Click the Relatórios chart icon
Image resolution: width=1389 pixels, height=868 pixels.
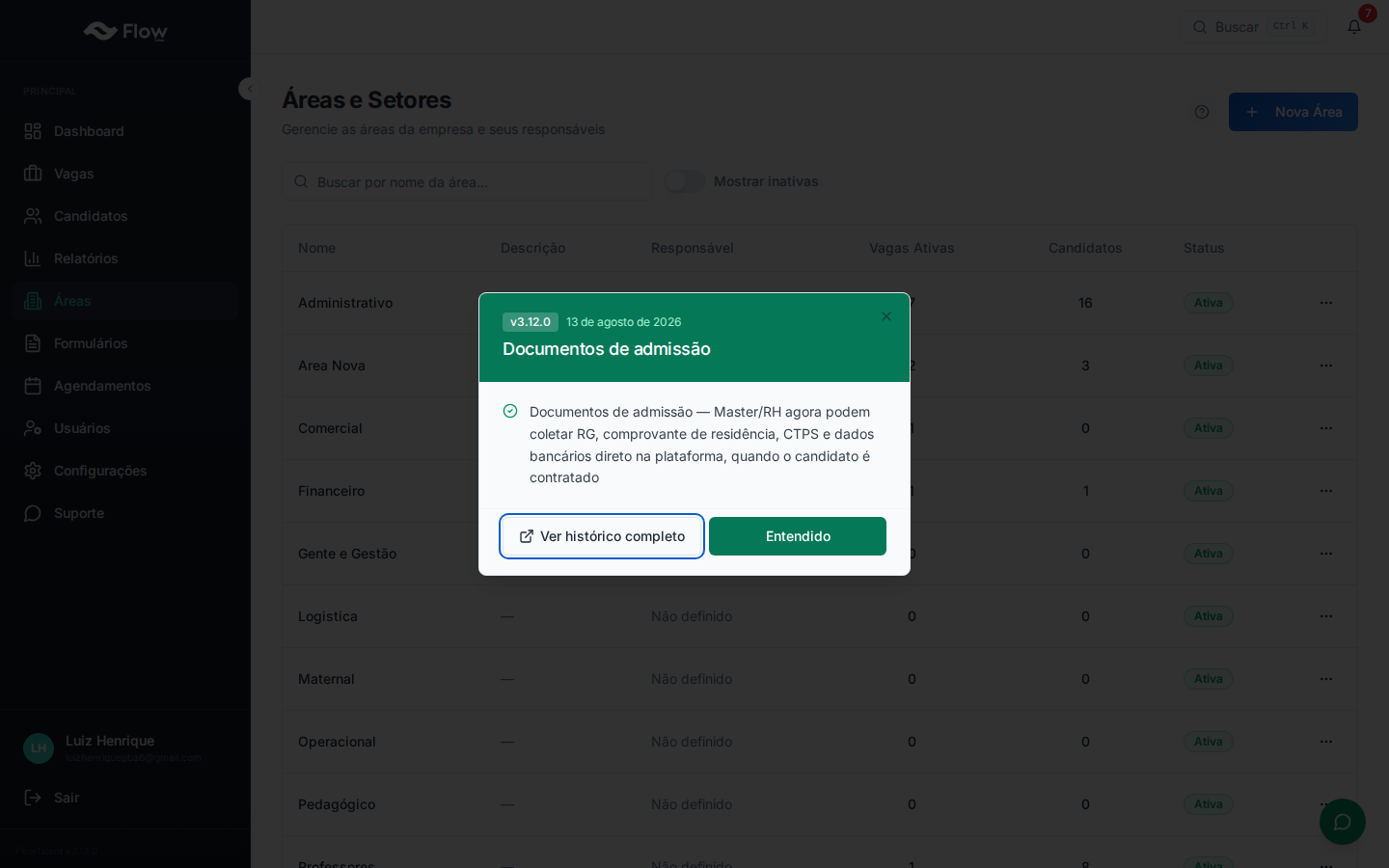pyautogui.click(x=33, y=258)
